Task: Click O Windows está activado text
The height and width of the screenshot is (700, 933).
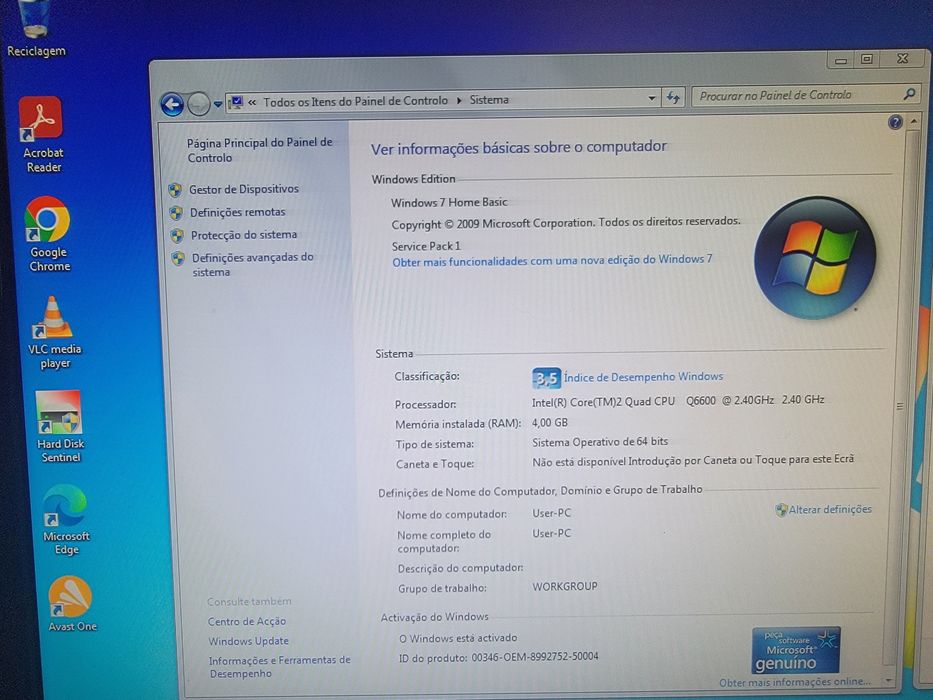Action: point(458,638)
